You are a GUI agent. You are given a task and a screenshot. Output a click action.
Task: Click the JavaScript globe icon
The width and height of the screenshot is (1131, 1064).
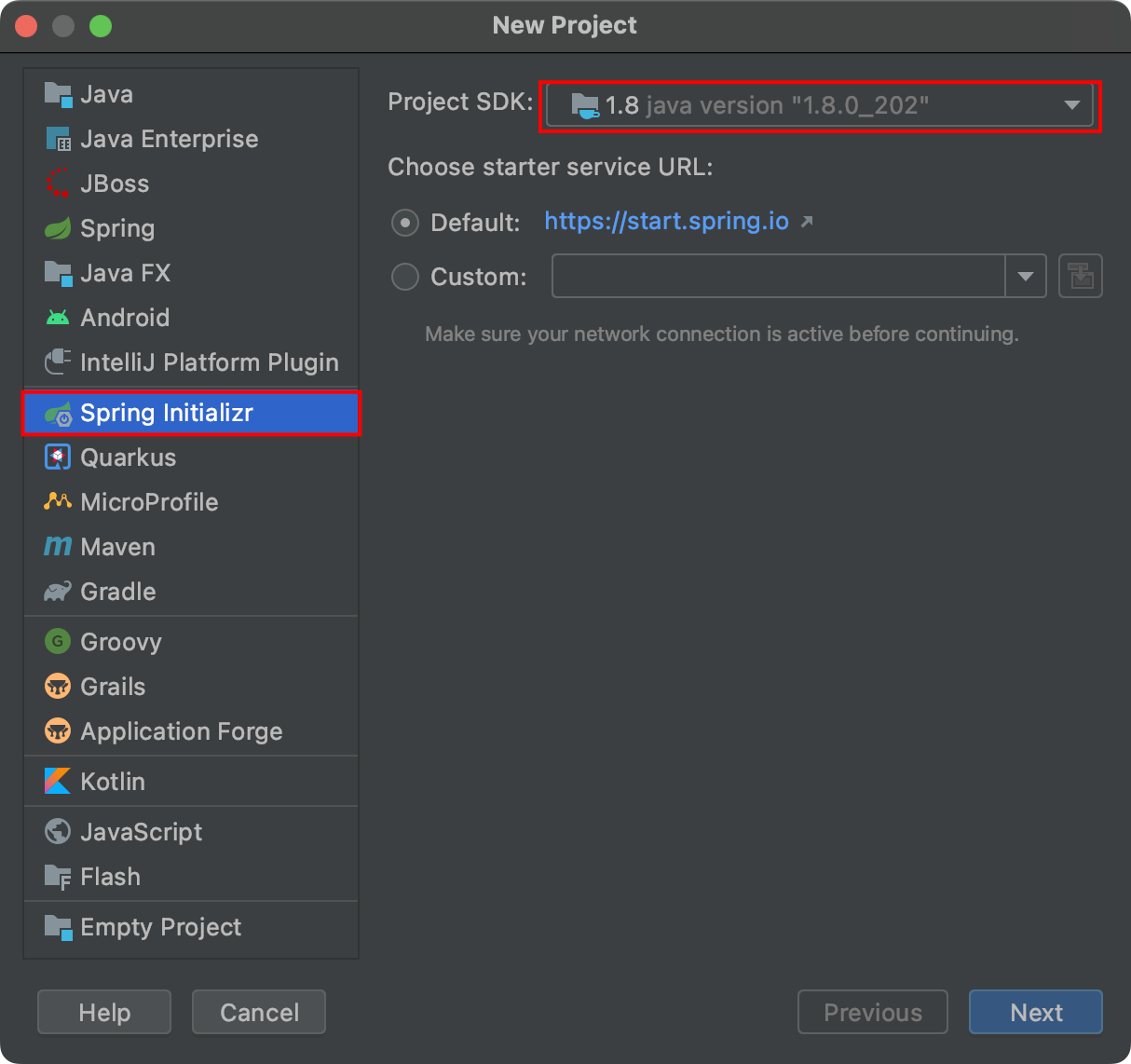[x=58, y=831]
